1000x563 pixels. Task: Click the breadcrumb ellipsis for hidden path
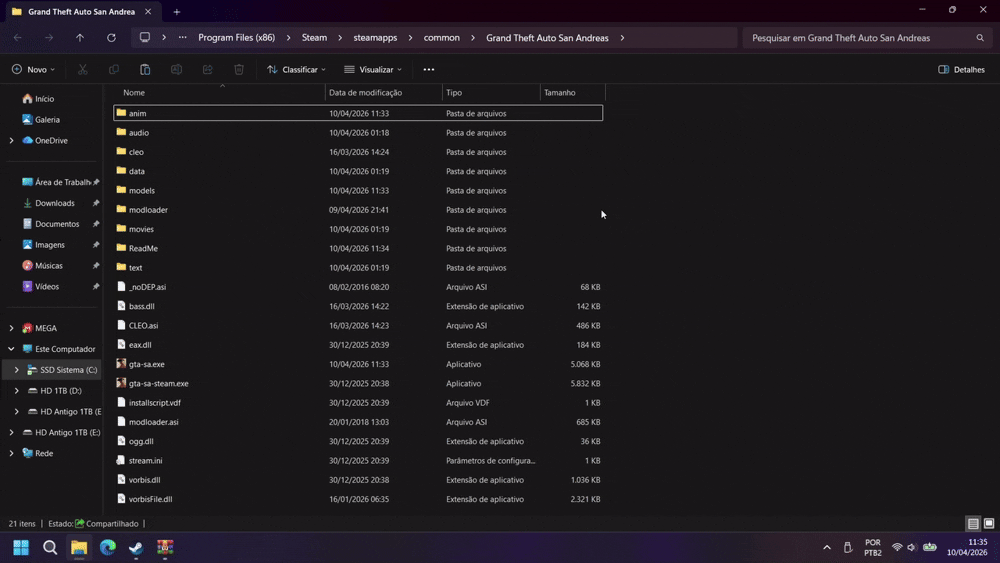coord(182,38)
